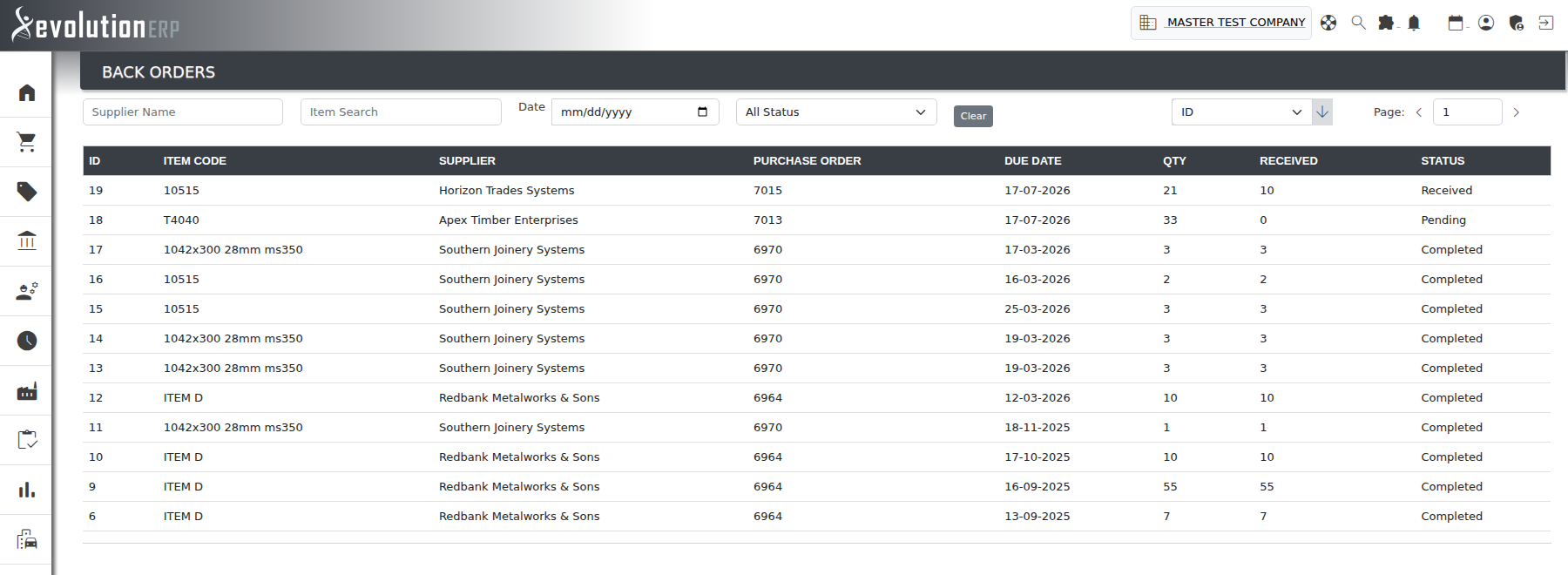This screenshot has width=1568, height=575.
Task: Click the logout arrow icon
Action: [x=1545, y=23]
